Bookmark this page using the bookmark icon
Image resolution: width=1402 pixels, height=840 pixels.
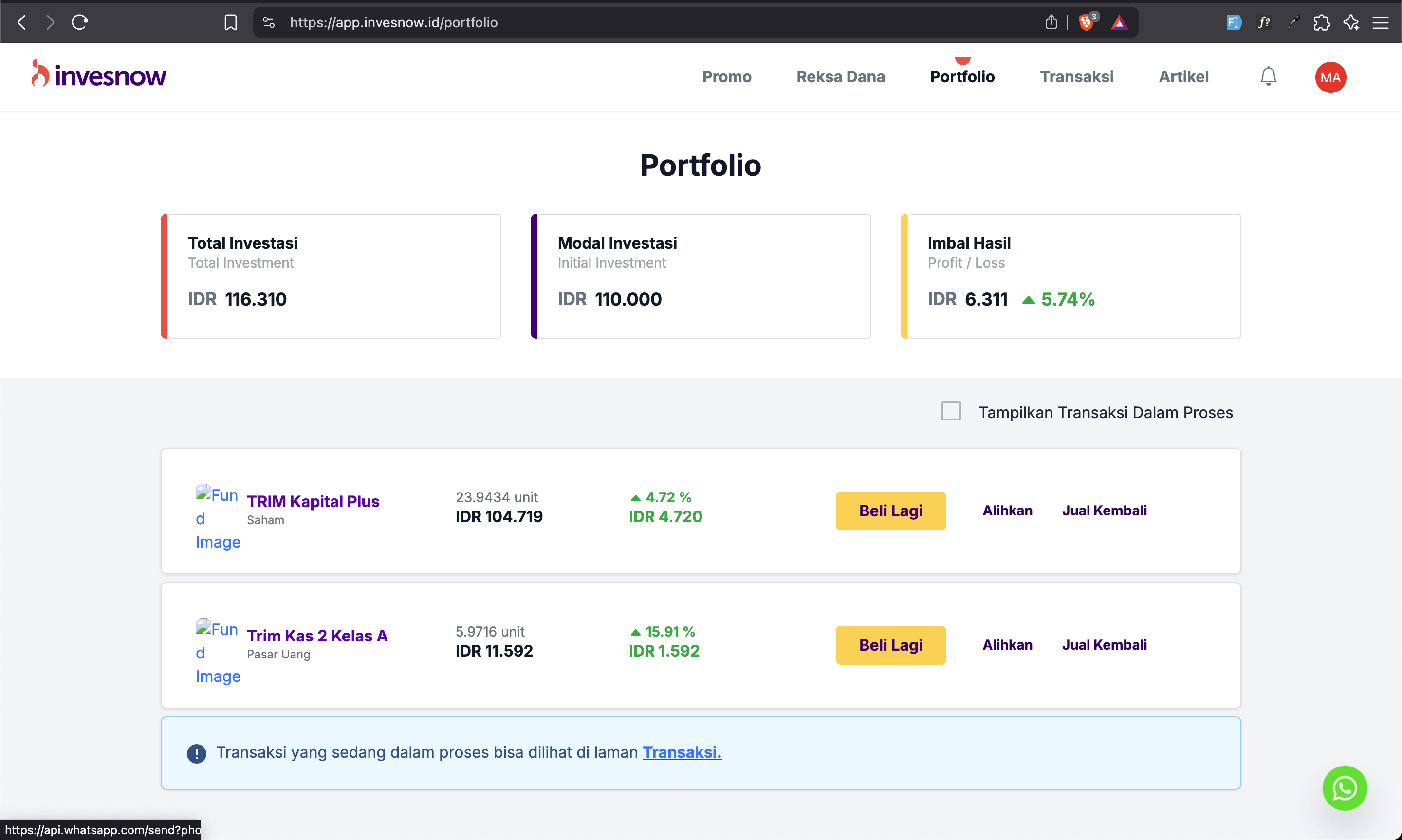coord(230,22)
